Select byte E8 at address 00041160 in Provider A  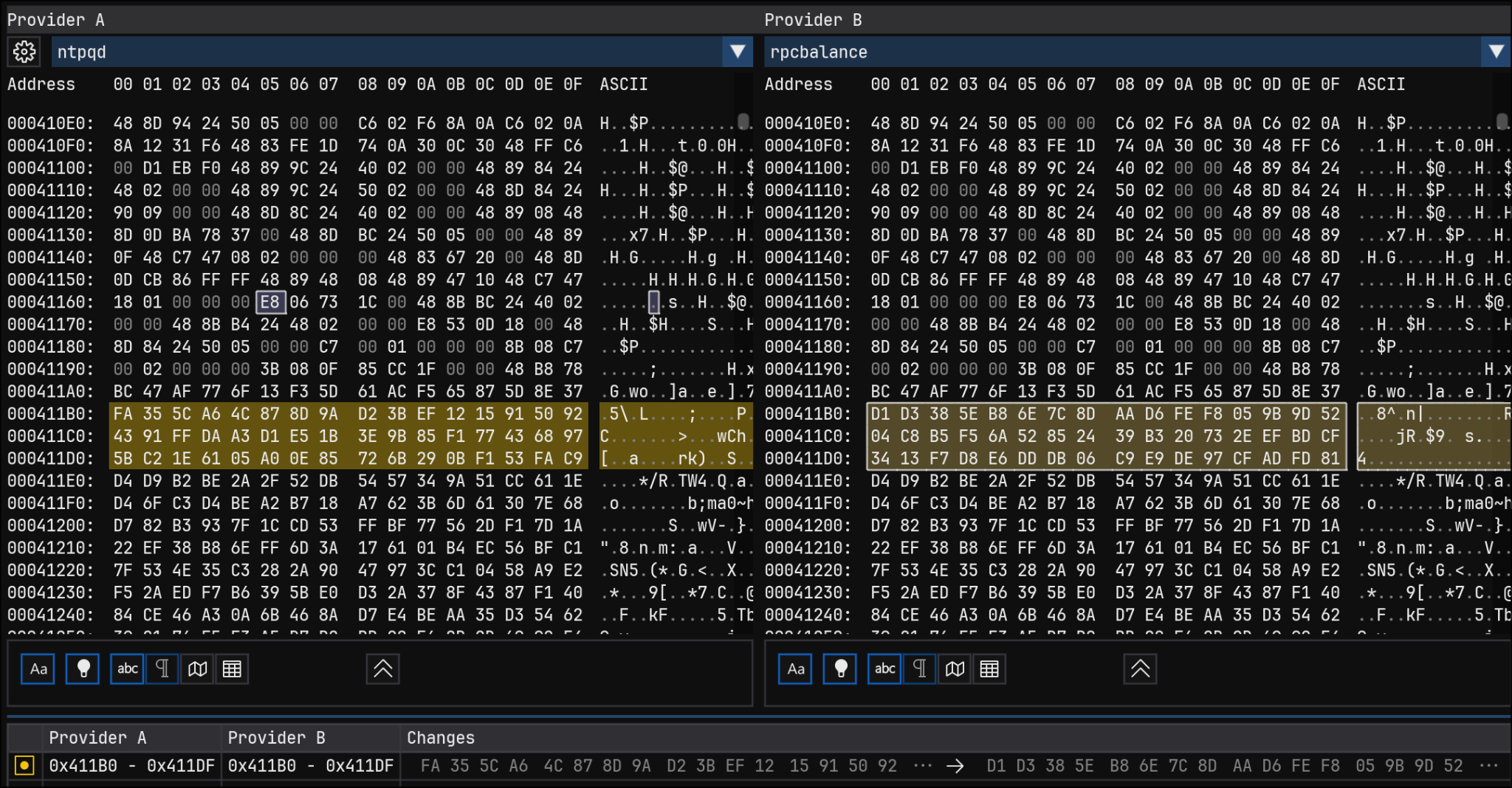click(269, 303)
